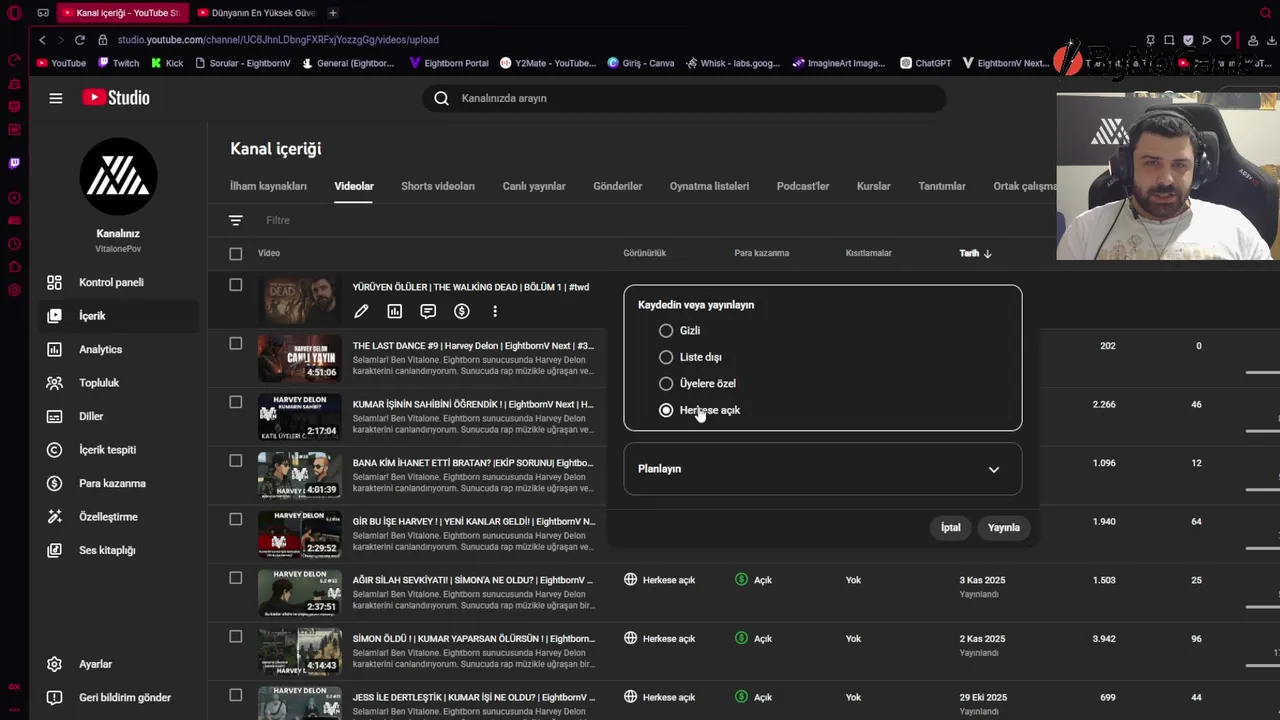Check the box for KUMAR İŞİNİN SAHİBİNİ video
This screenshot has height=720, width=1280.
point(236,402)
